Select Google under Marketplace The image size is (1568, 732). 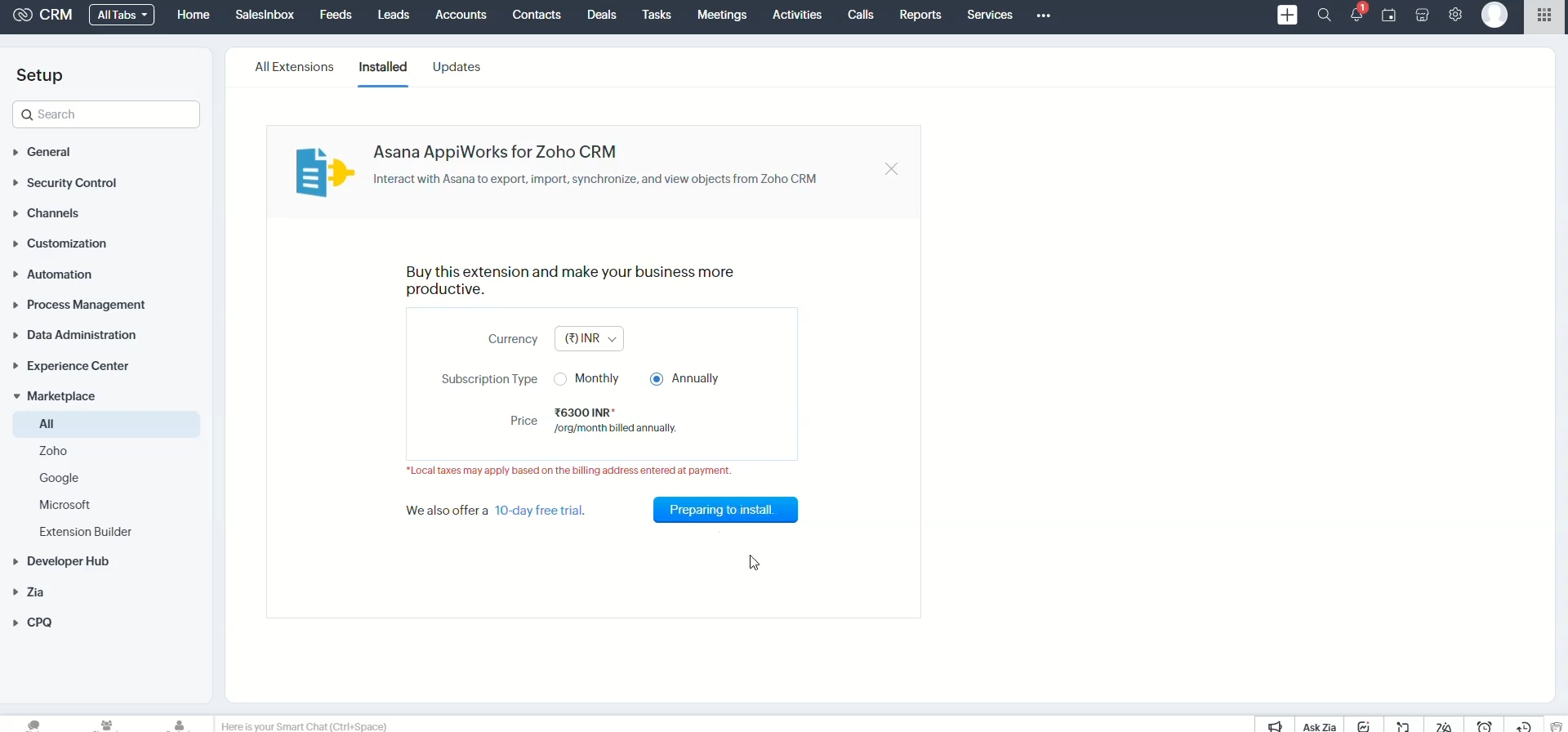pyautogui.click(x=59, y=478)
